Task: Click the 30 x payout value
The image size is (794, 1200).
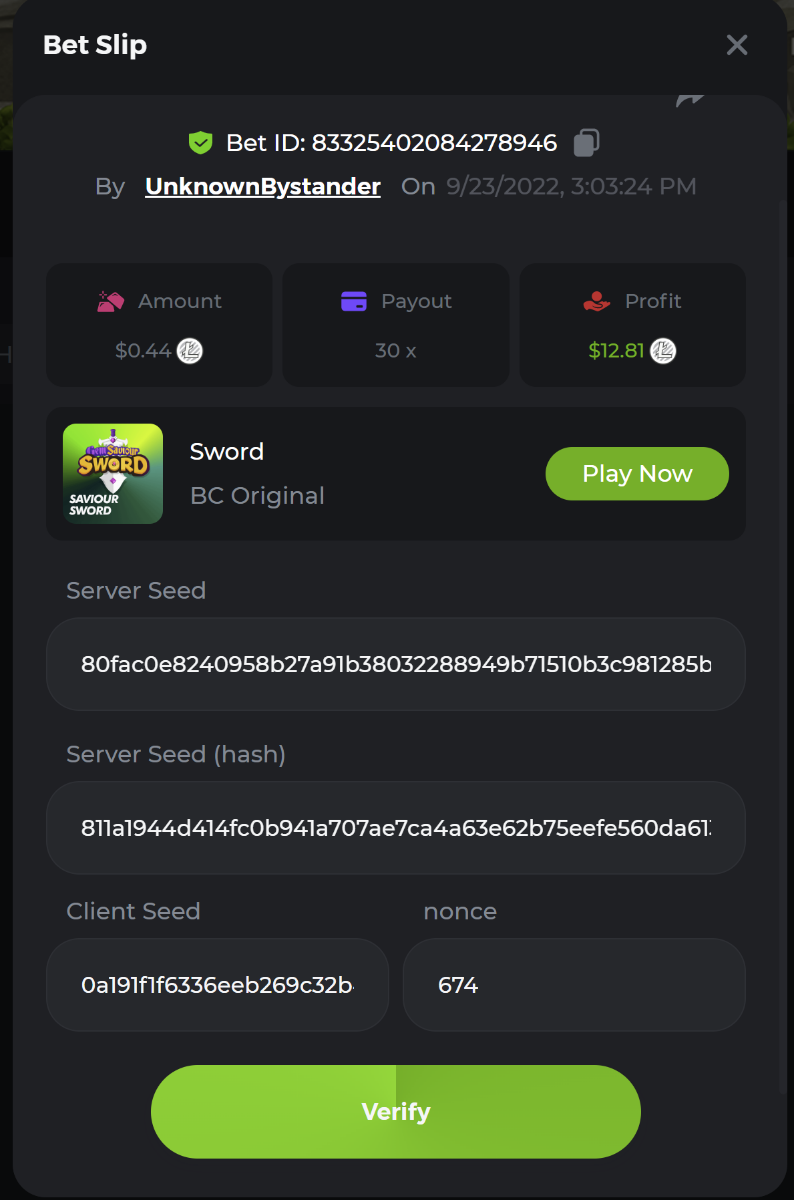Action: click(x=396, y=351)
